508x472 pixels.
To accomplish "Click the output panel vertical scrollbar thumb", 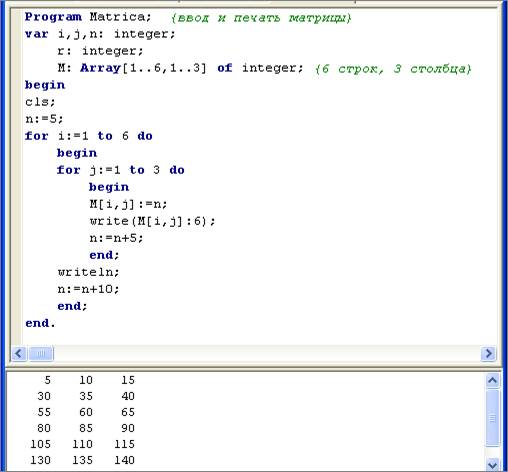I will coord(493,418).
